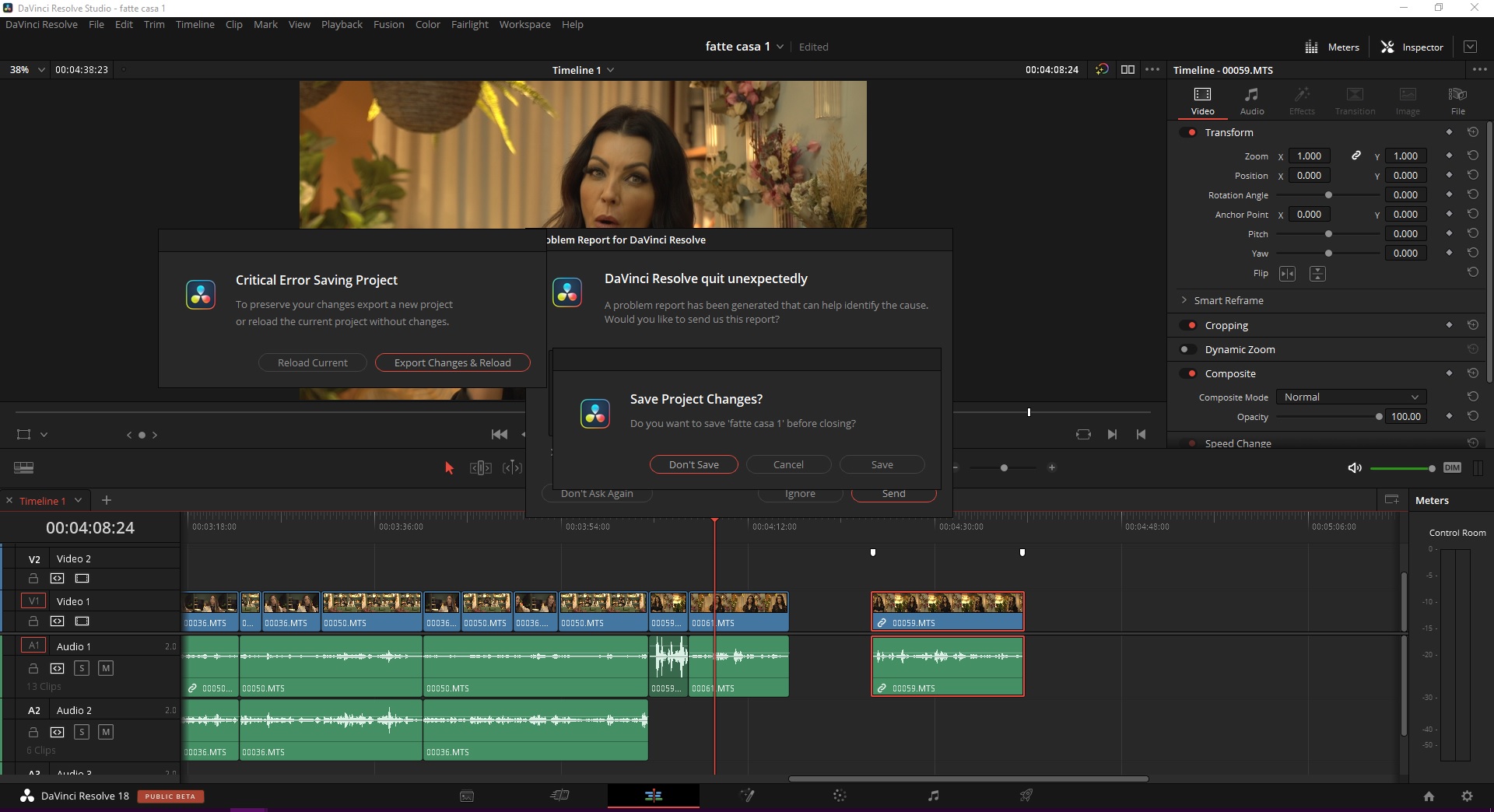The width and height of the screenshot is (1494, 812).
Task: Open the Workspace menu
Action: 524,24
